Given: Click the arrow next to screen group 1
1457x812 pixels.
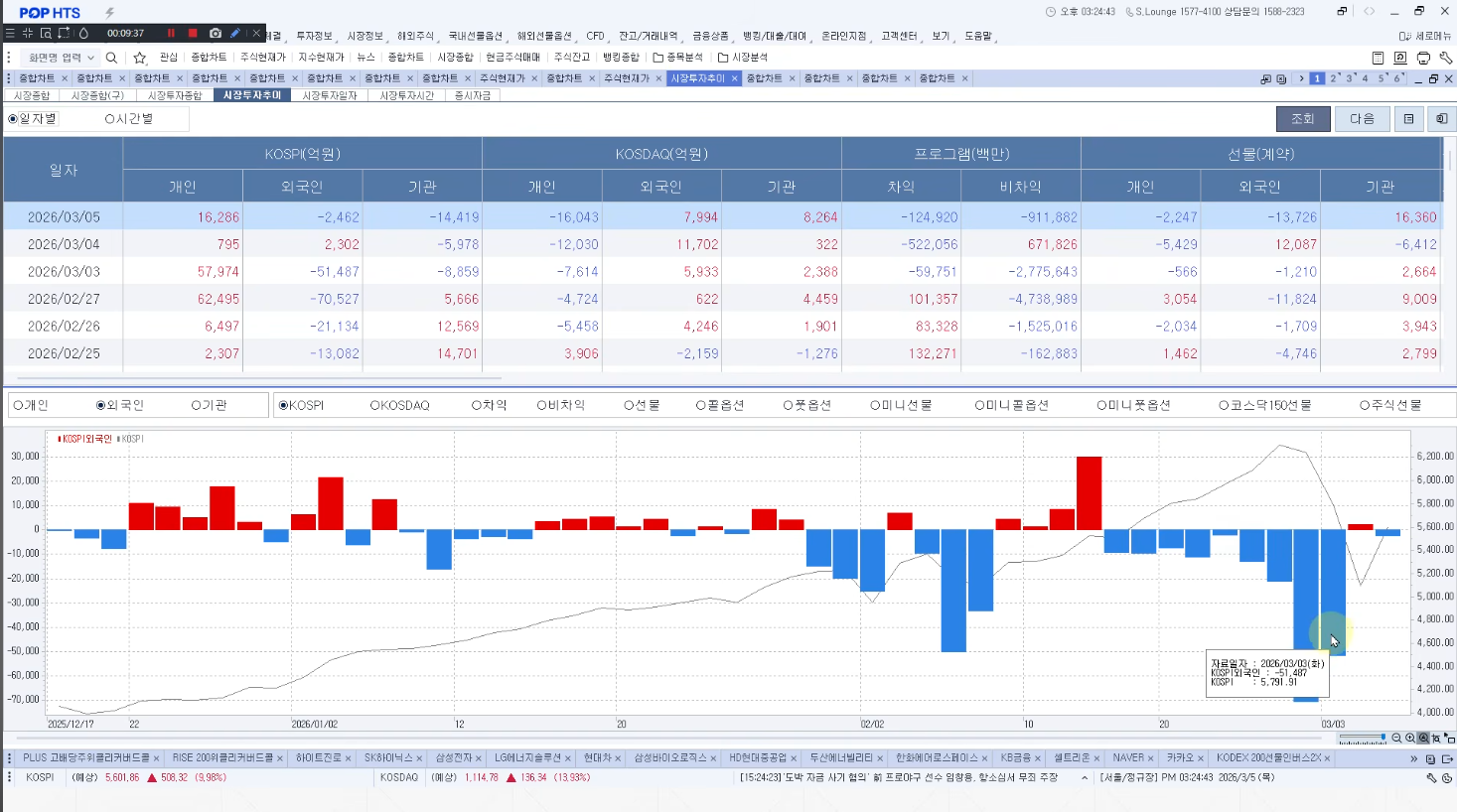Looking at the screenshot, I should tap(1301, 78).
